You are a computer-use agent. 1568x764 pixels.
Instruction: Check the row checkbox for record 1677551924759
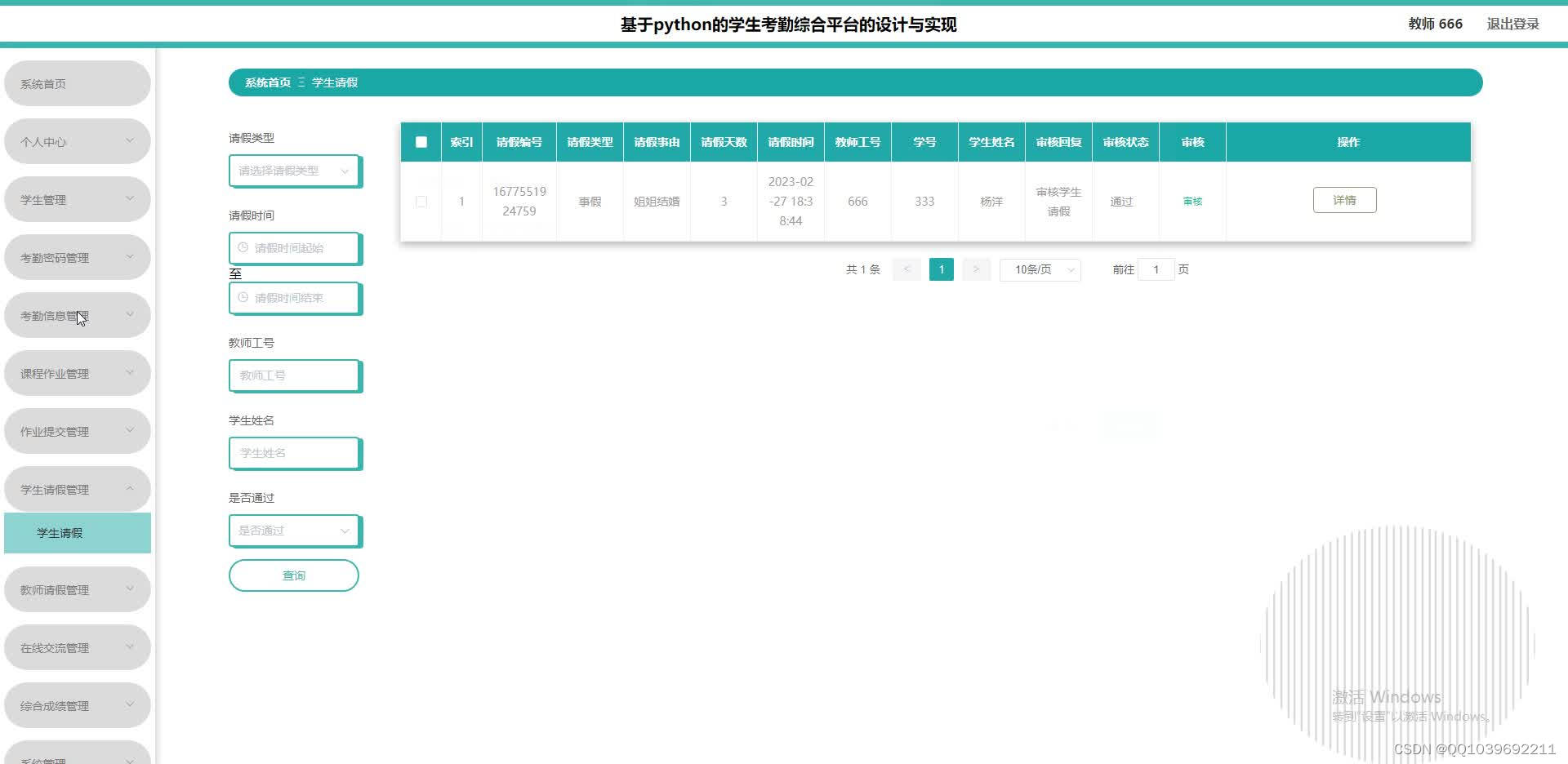pos(421,202)
